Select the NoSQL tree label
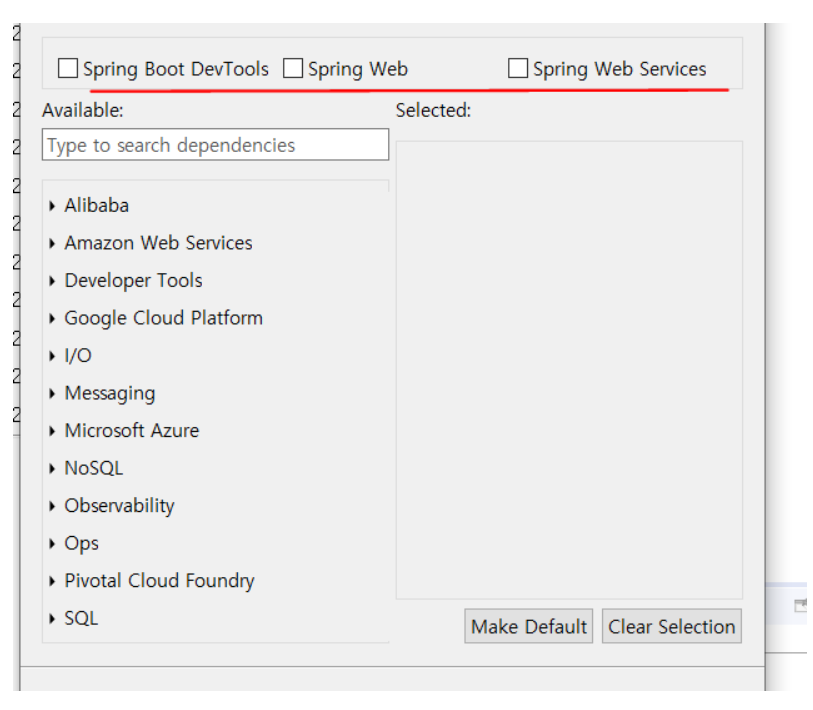Image resolution: width=813 pixels, height=710 pixels. (93, 468)
